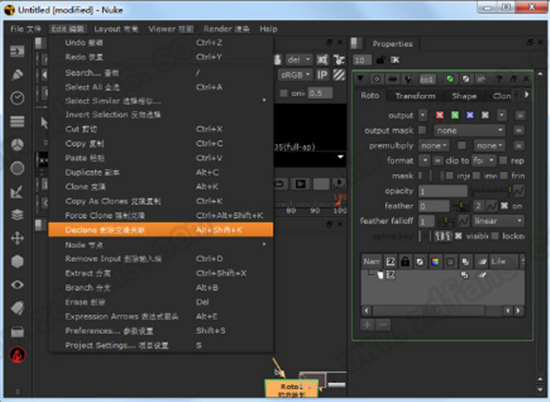
Task: Toggle the green output channel
Action: click(455, 115)
